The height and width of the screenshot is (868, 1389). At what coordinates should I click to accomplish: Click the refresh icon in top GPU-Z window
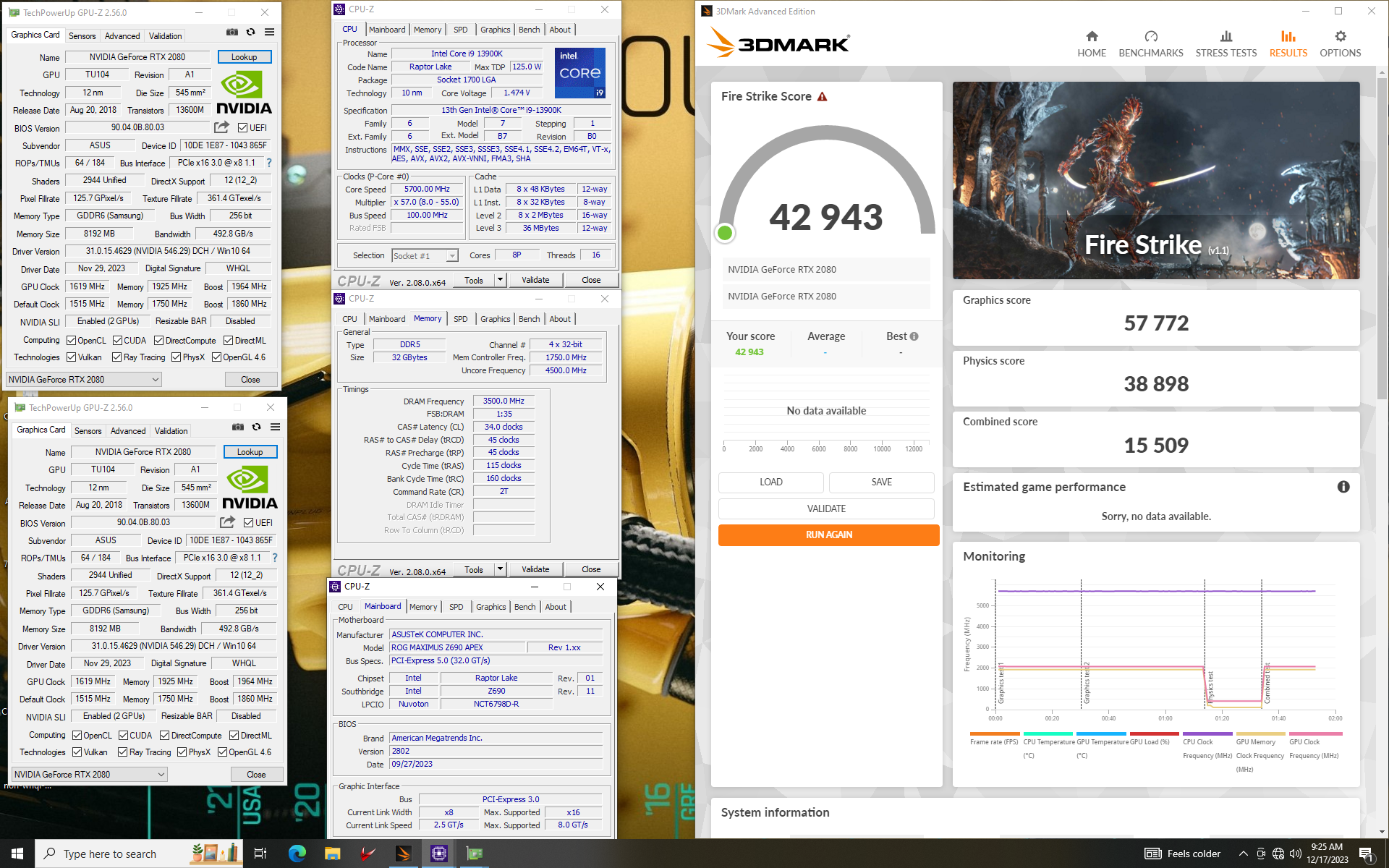pyautogui.click(x=250, y=33)
